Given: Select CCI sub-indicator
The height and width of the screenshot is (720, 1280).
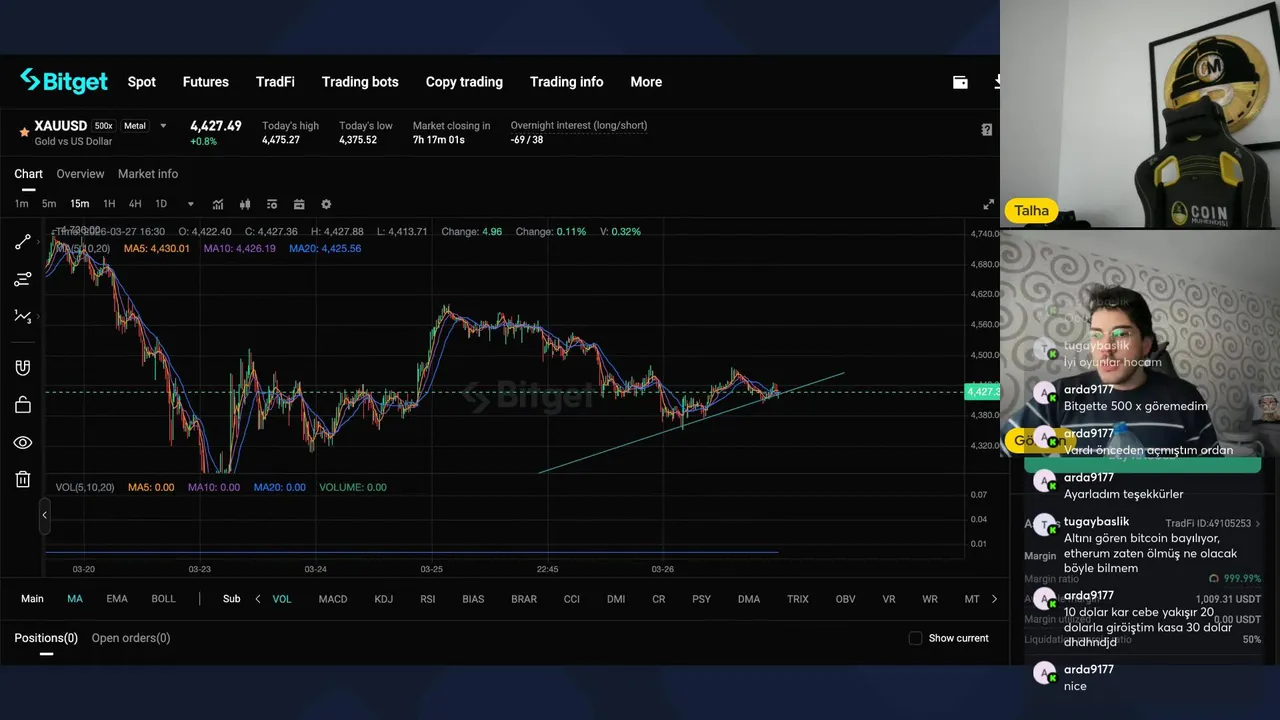Looking at the screenshot, I should [572, 599].
